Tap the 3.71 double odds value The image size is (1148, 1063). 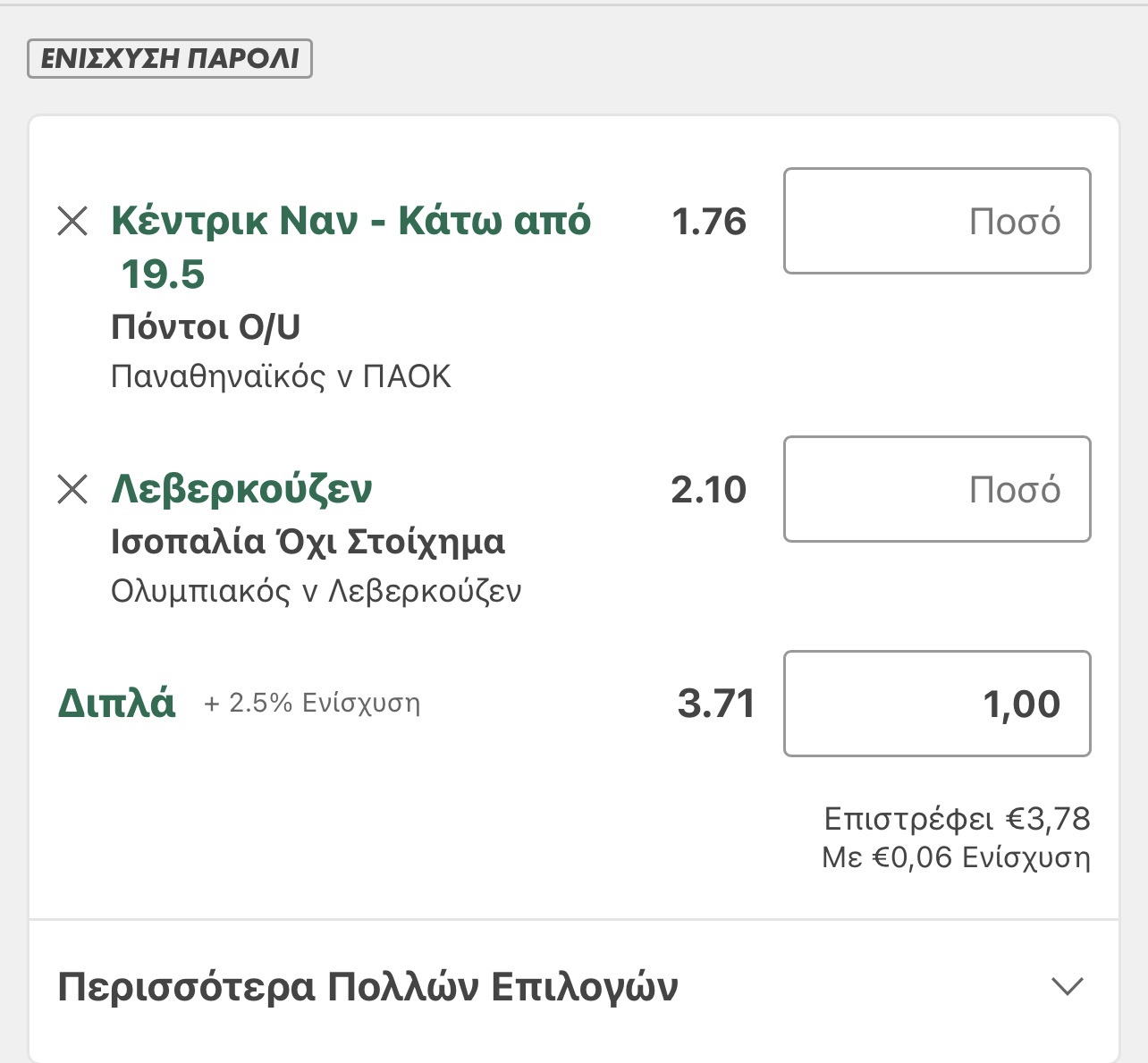(x=715, y=704)
